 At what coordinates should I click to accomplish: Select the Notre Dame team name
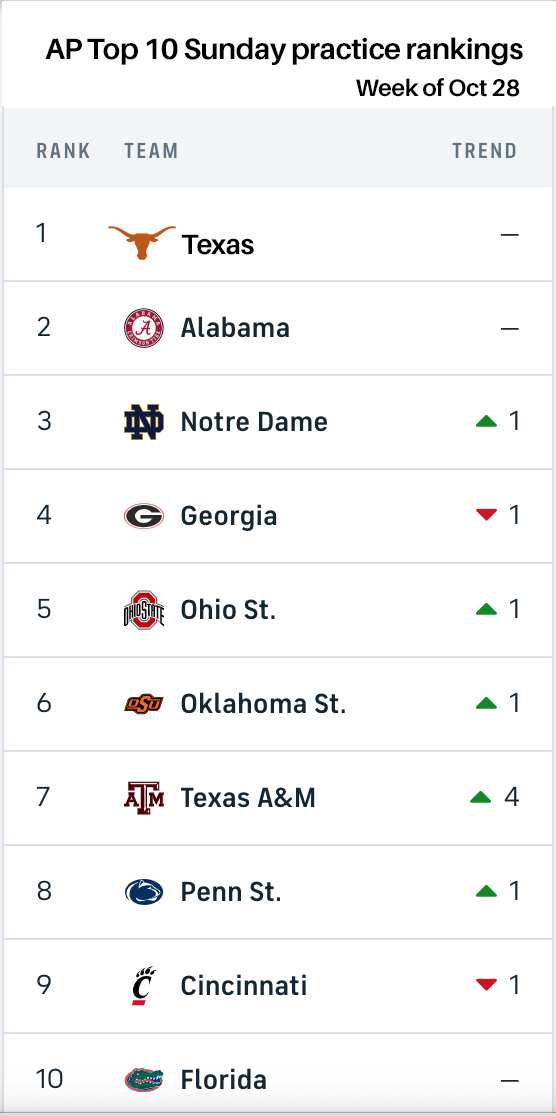pyautogui.click(x=254, y=422)
